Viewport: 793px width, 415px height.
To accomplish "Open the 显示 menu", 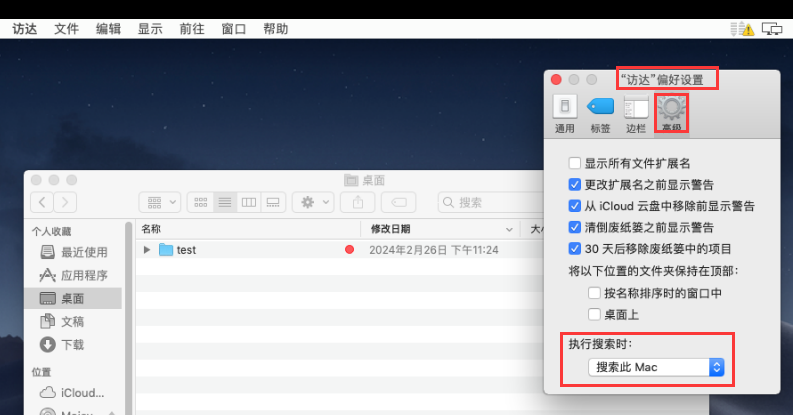I will (x=150, y=29).
